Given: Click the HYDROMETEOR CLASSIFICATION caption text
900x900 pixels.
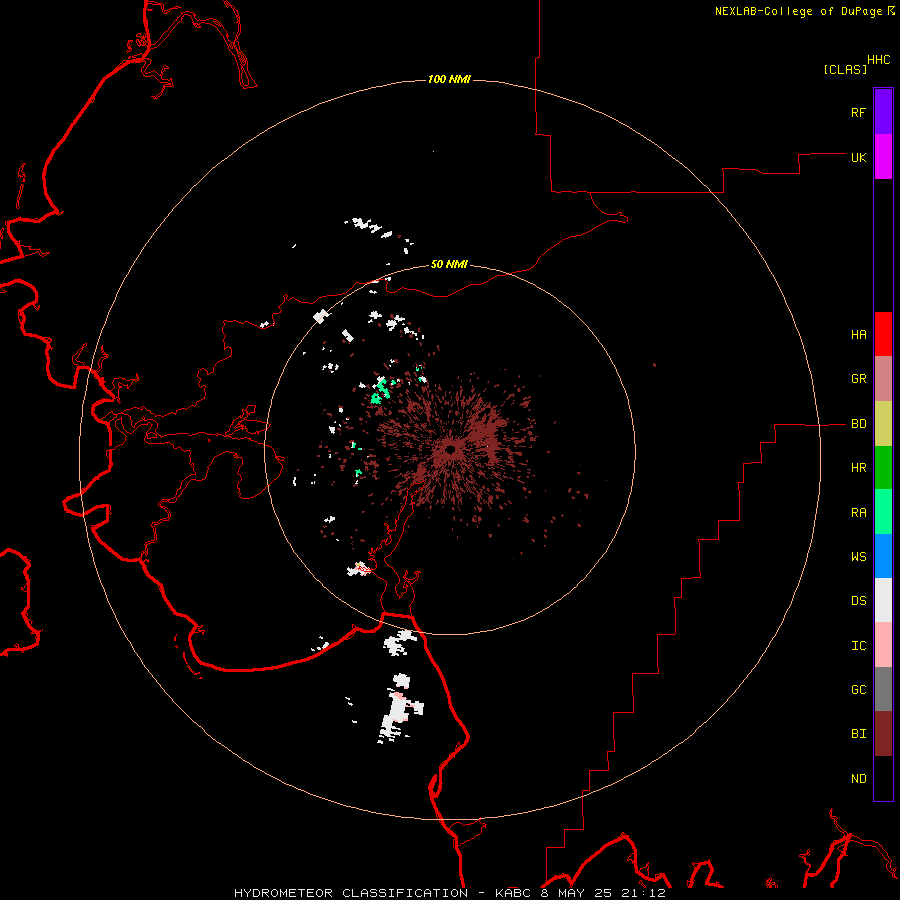Looking at the screenshot, I should 351,893.
